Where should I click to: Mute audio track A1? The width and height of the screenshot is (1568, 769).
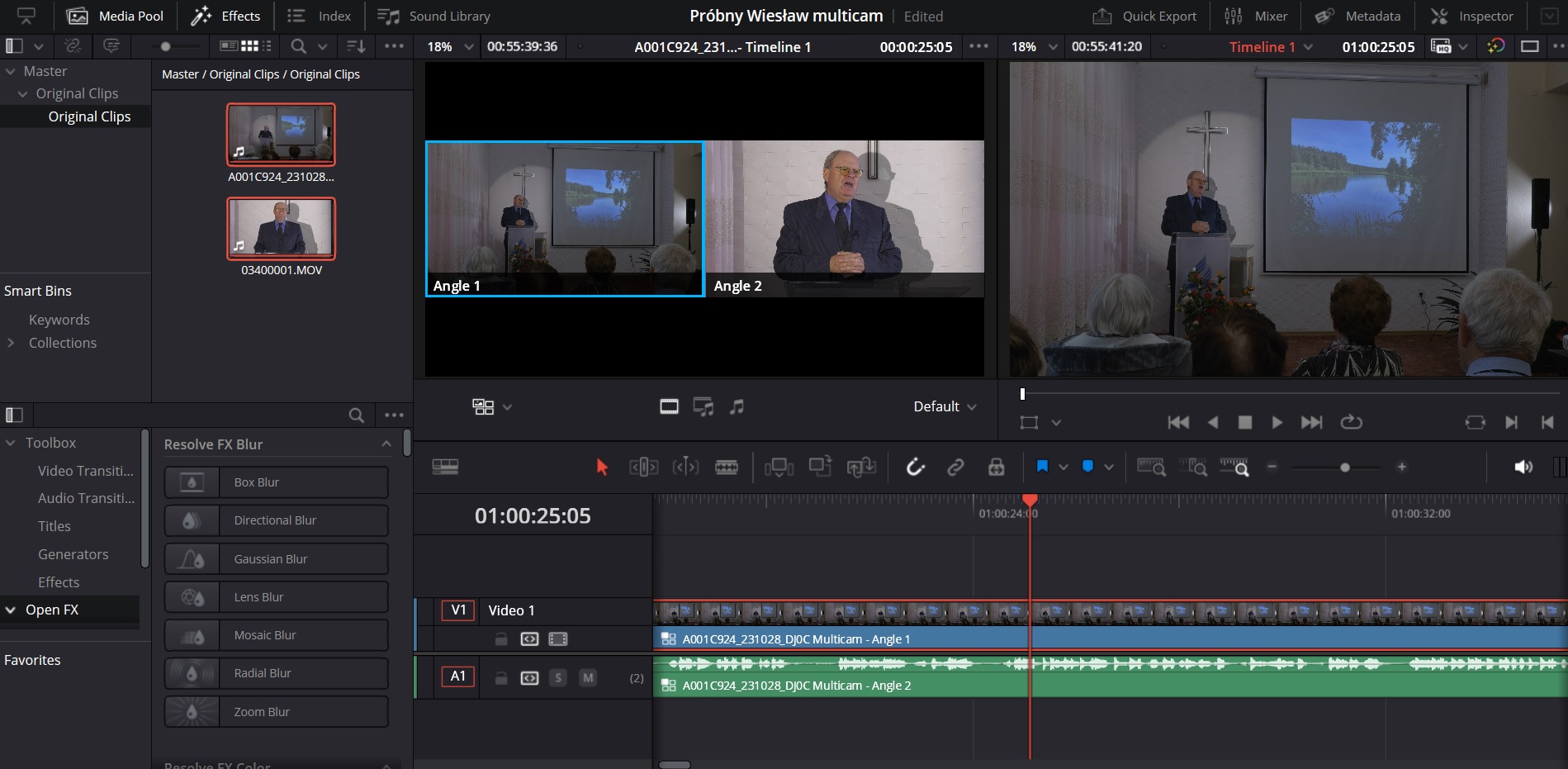click(x=588, y=678)
